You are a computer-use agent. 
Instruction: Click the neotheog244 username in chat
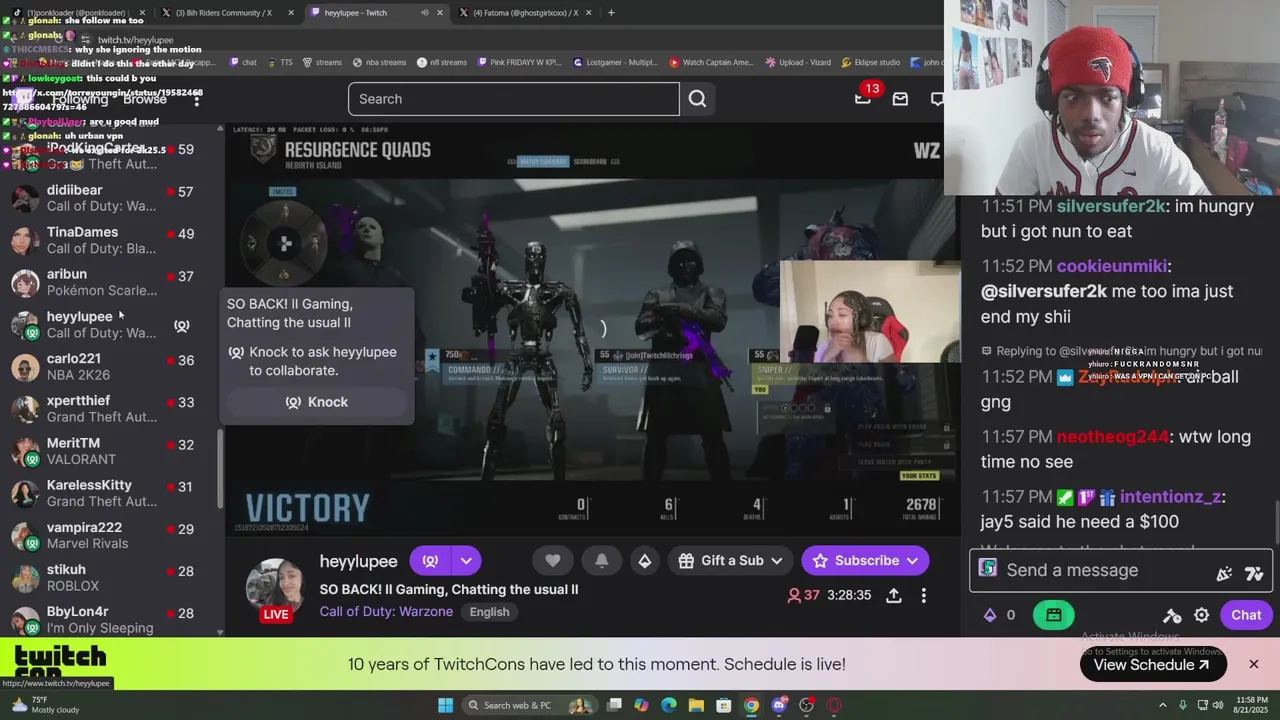tap(1113, 437)
